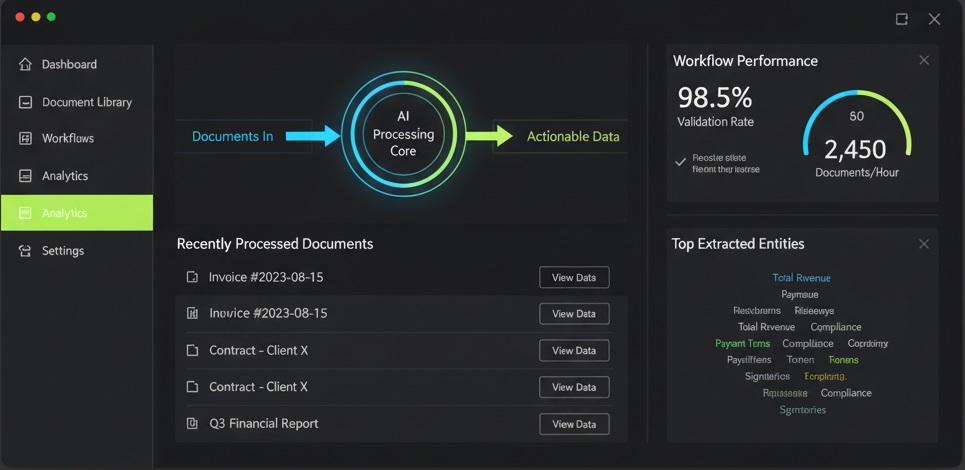Click the Settings sidebar icon

25,251
